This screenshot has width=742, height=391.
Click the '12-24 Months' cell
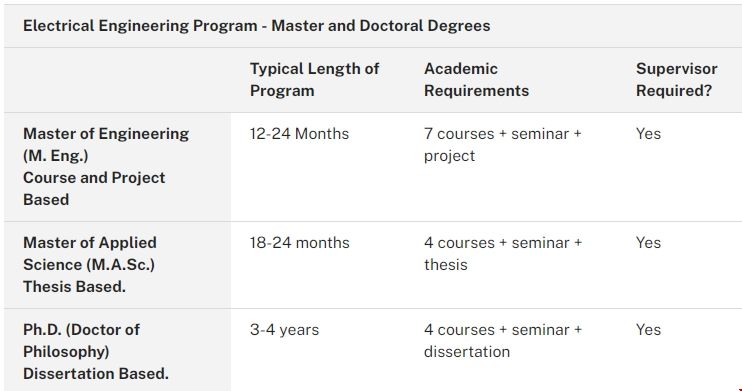coord(299,134)
